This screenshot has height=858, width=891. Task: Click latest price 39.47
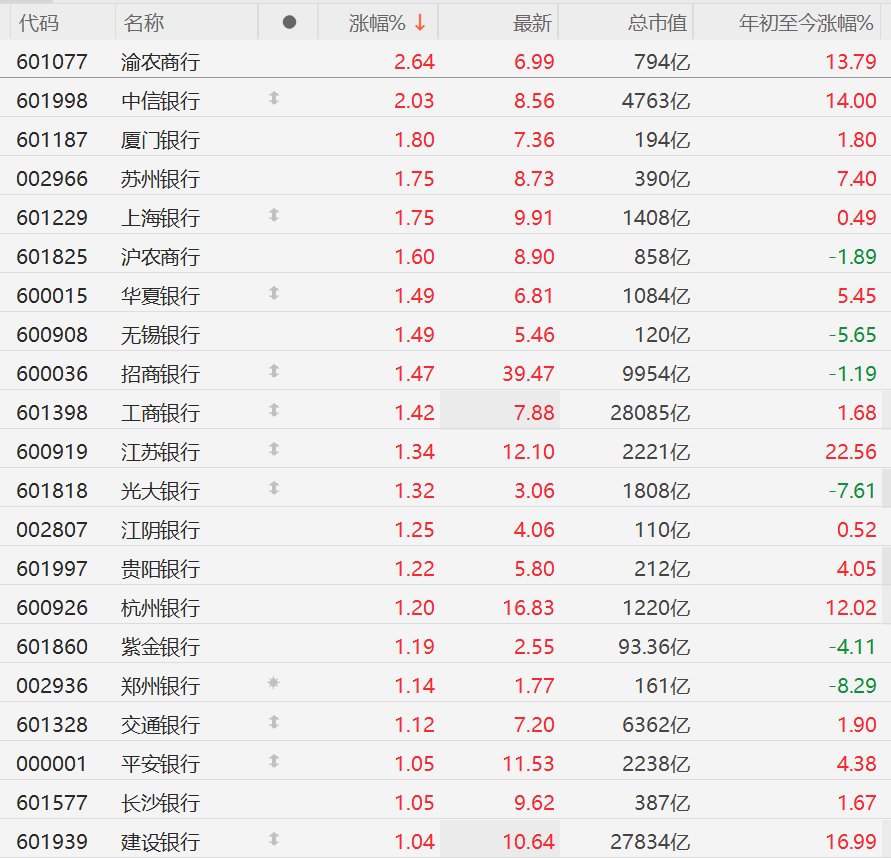(528, 374)
